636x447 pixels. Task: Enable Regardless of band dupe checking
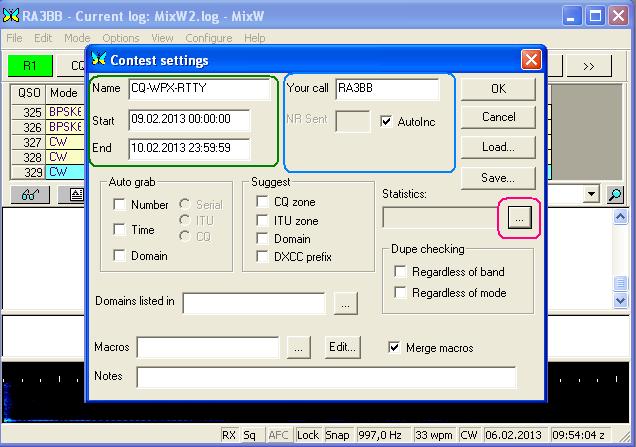click(x=401, y=272)
